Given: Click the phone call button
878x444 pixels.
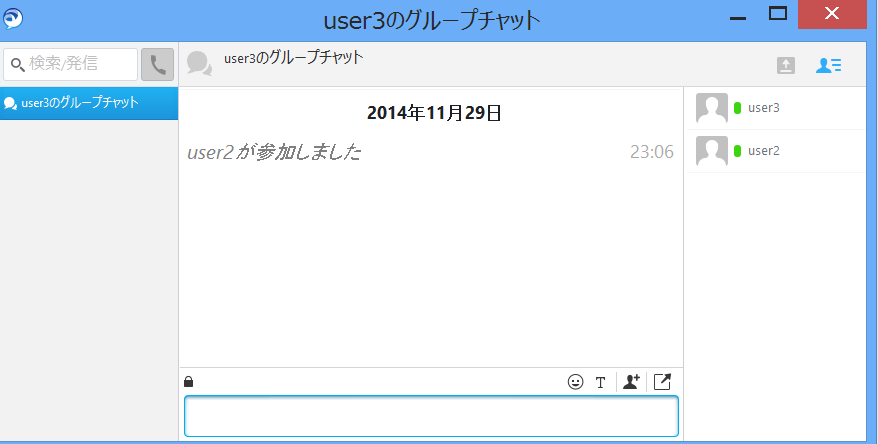Looking at the screenshot, I should click(157, 65).
